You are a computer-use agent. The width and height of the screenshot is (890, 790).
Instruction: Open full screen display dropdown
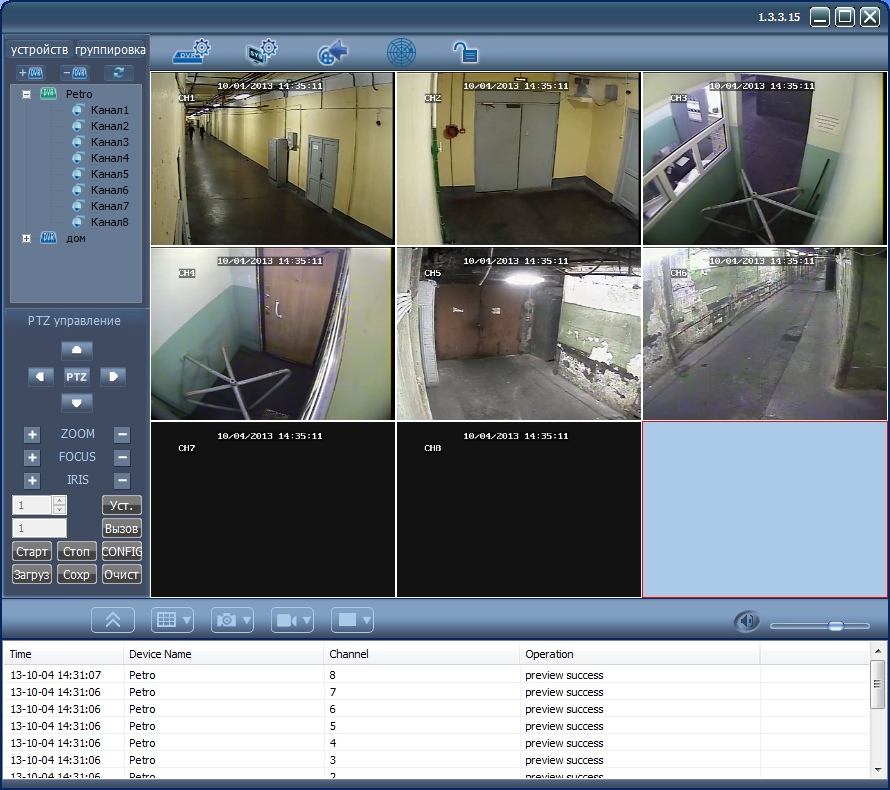[x=352, y=620]
